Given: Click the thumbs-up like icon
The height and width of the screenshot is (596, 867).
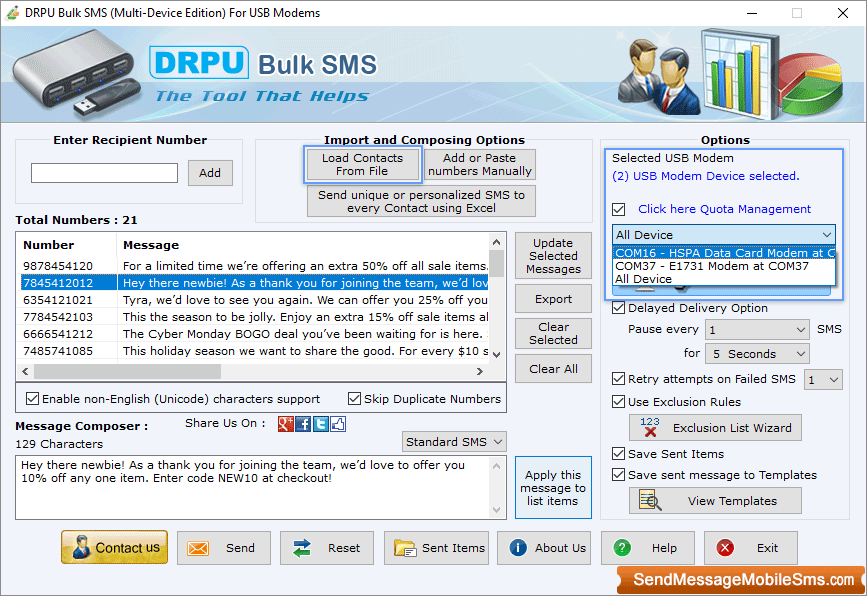Looking at the screenshot, I should click(338, 424).
